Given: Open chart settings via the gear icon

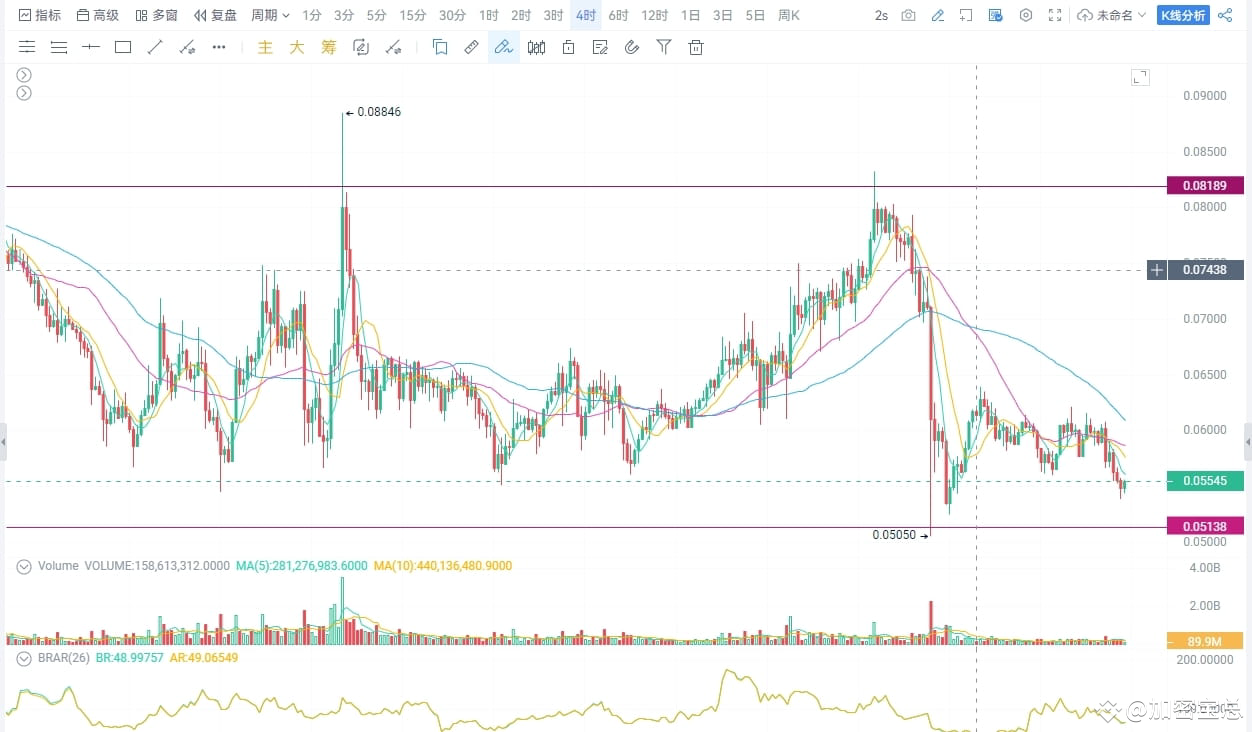Looking at the screenshot, I should [x=1026, y=15].
